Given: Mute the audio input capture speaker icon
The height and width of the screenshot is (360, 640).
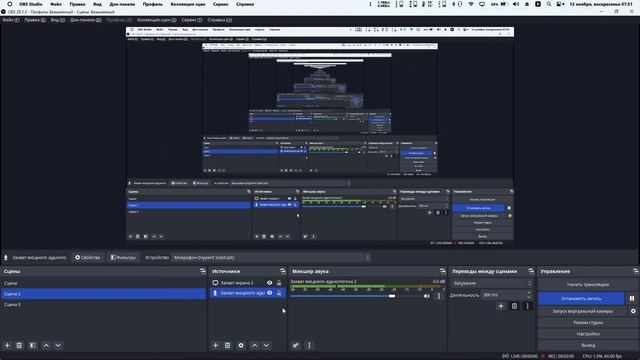Looking at the screenshot, I should pyautogui.click(x=427, y=296).
